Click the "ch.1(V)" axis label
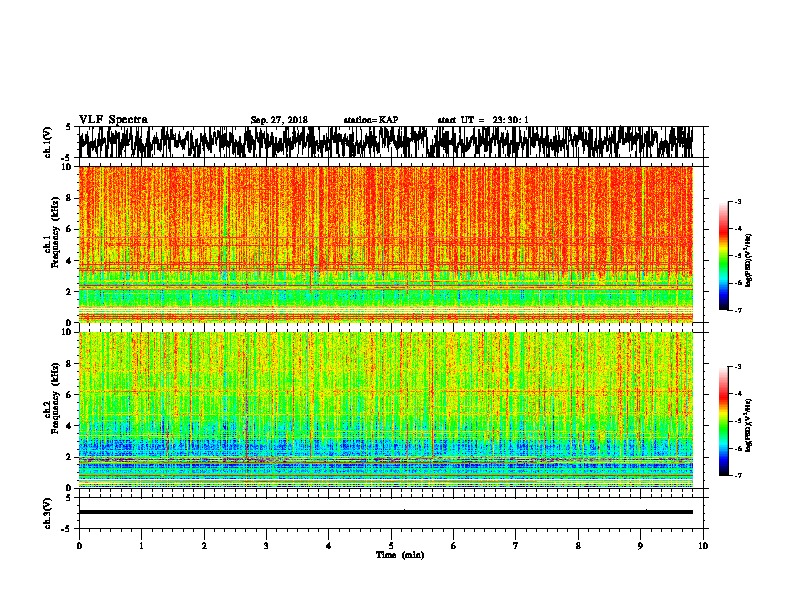The width and height of the screenshot is (792, 612). click(48, 142)
